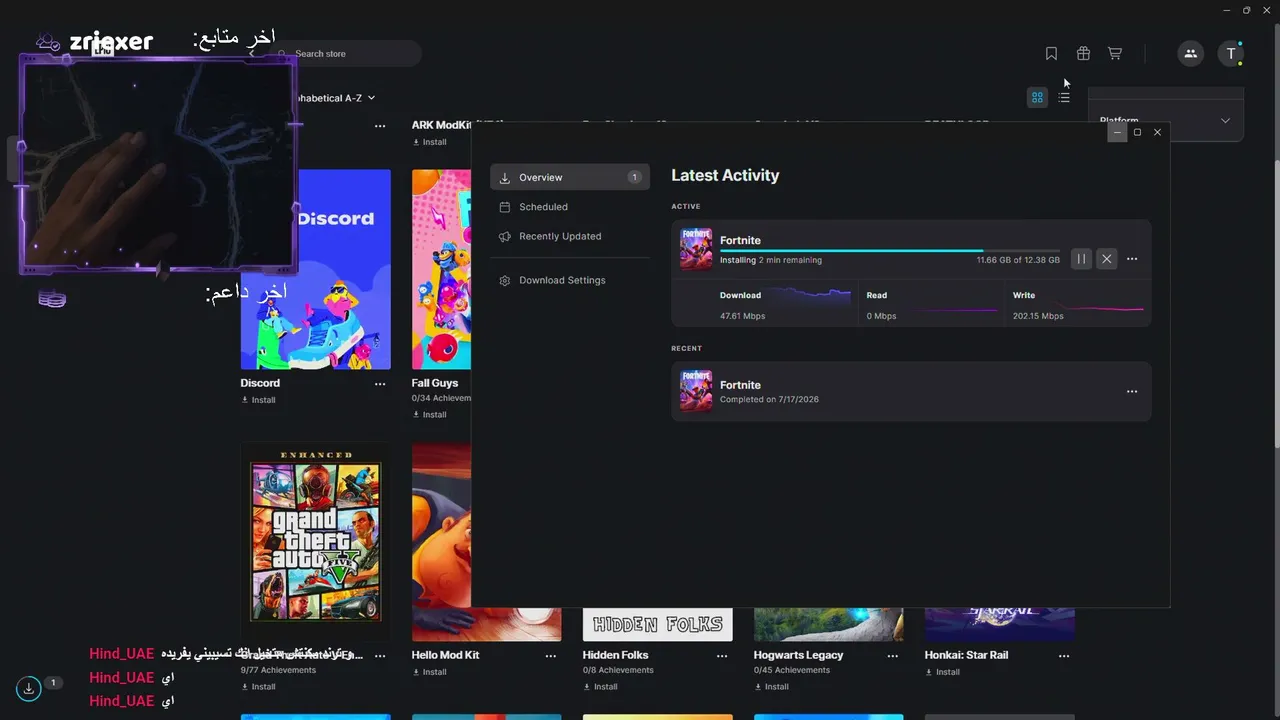Click the "Hidden Folks" title
Screen dimensions: 1280x720
pyautogui.click(x=616, y=655)
